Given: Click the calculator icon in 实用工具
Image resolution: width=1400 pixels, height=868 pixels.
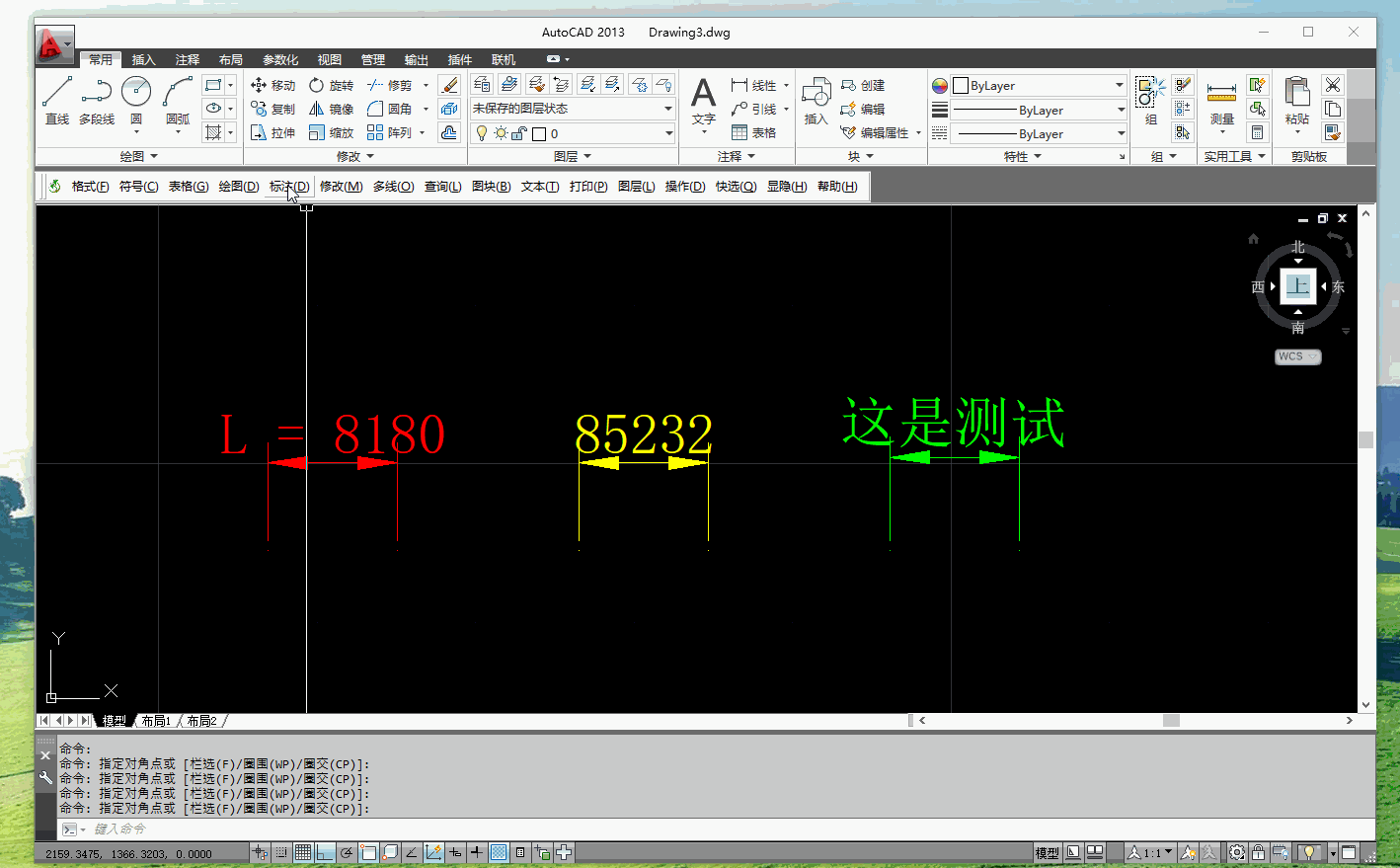Looking at the screenshot, I should pos(1257,132).
